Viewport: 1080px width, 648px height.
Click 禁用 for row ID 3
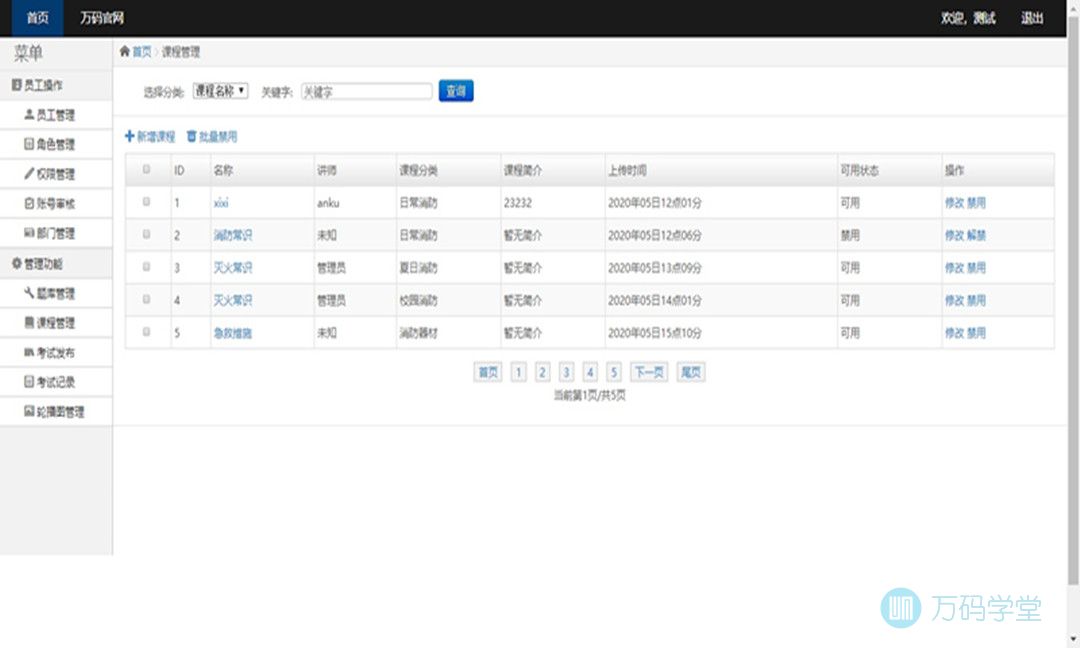click(x=976, y=268)
